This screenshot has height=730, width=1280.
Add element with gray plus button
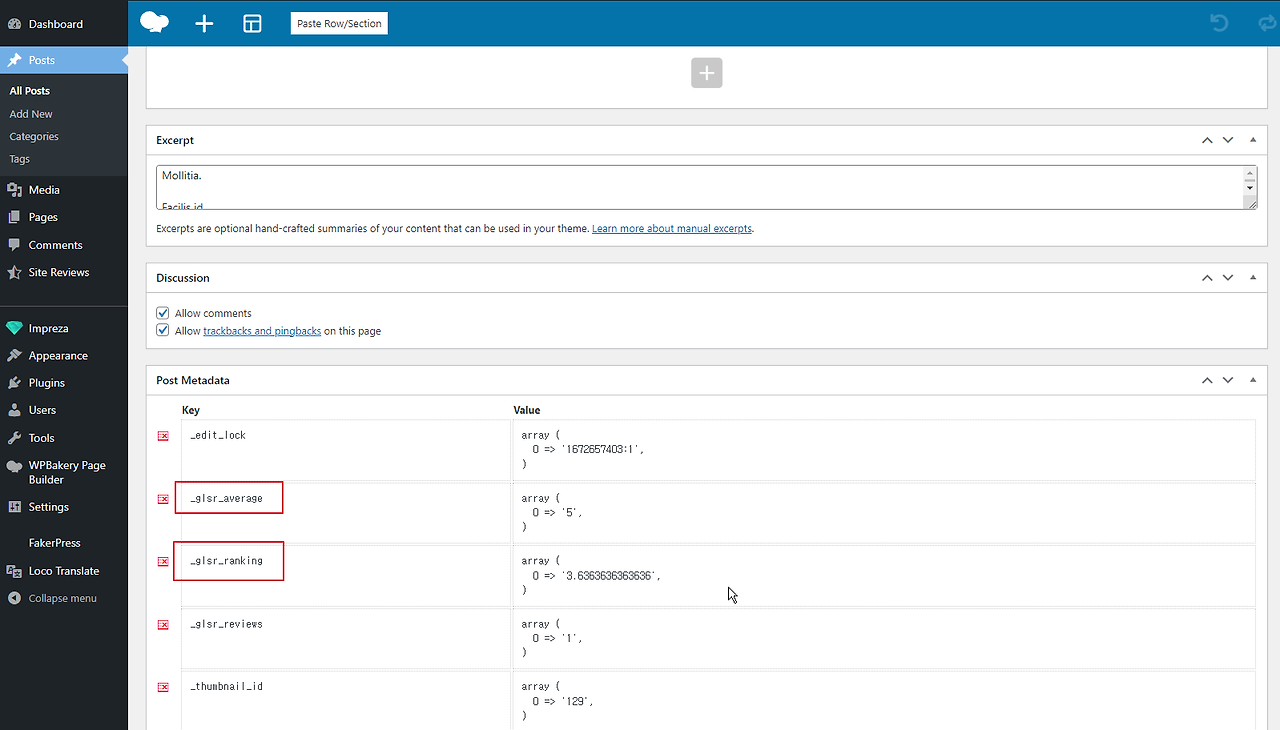[x=706, y=73]
